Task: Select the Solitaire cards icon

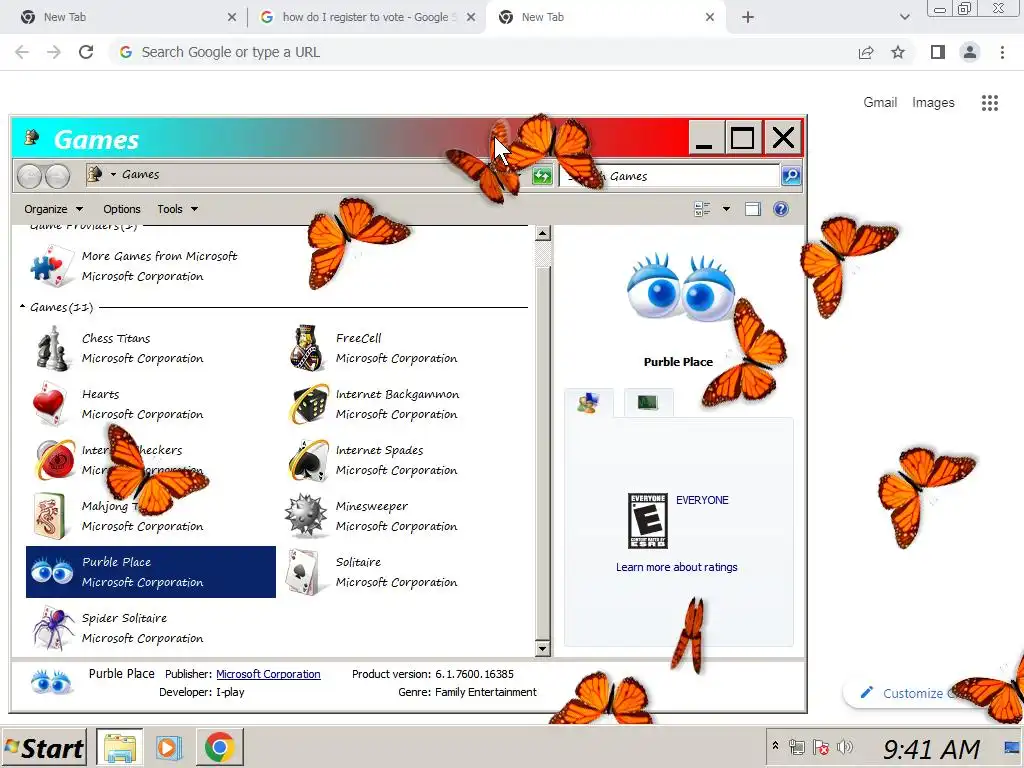Action: 302,572
